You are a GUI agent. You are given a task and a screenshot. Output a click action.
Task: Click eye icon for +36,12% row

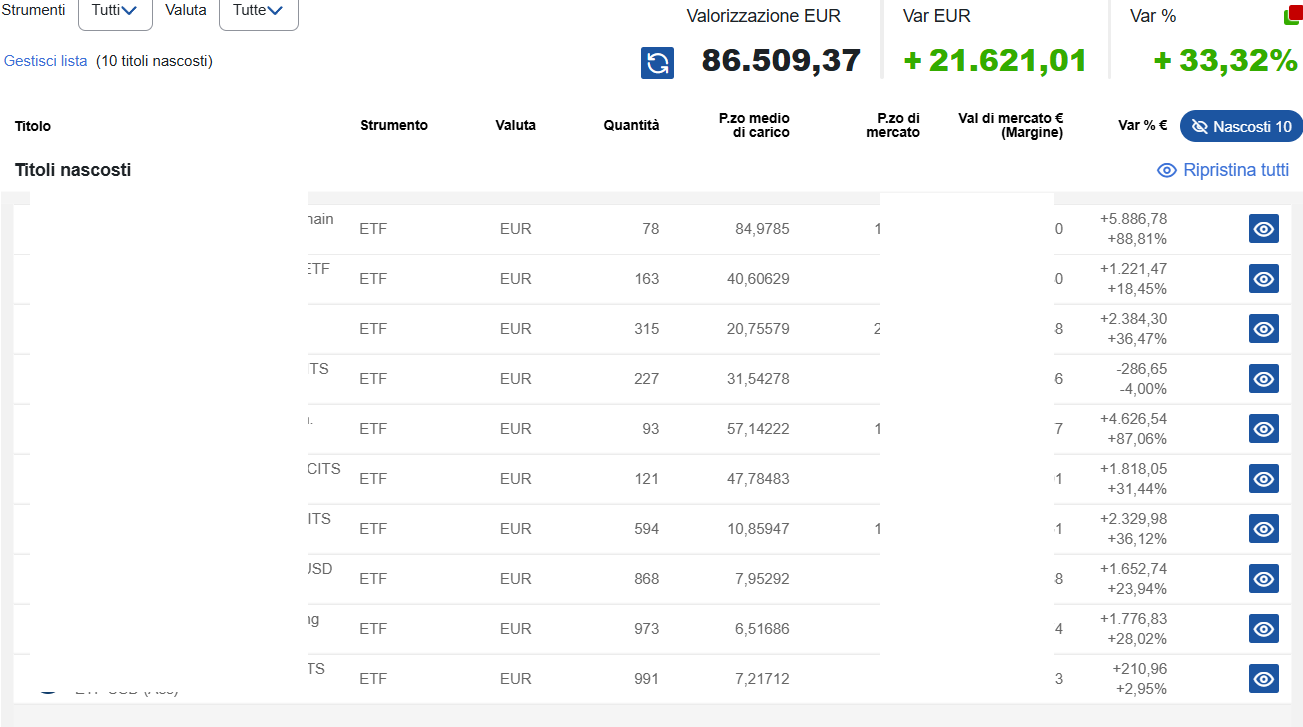(1263, 529)
